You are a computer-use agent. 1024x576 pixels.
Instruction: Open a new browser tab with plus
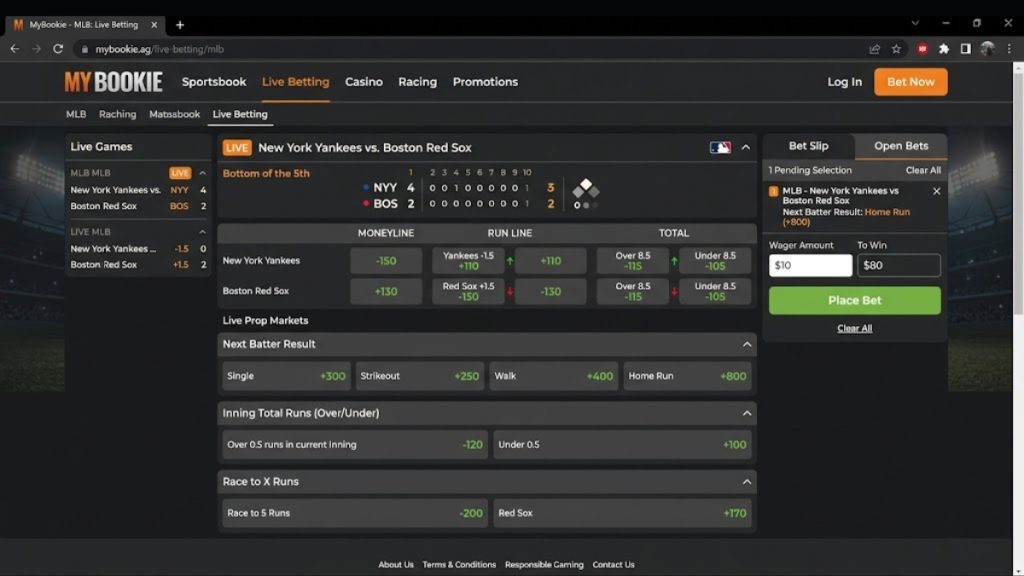tap(180, 25)
